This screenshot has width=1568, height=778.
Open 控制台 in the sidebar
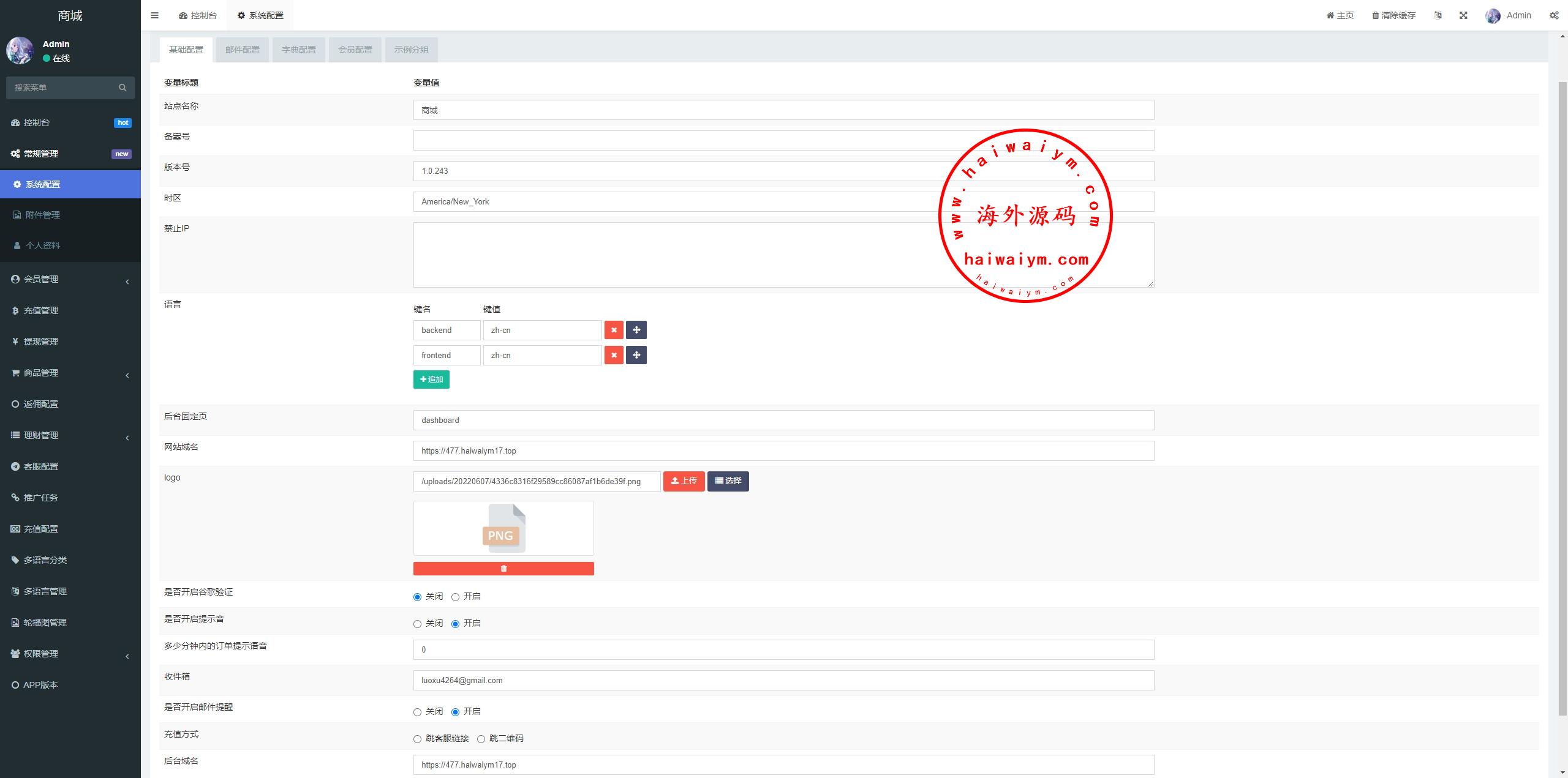(x=70, y=122)
